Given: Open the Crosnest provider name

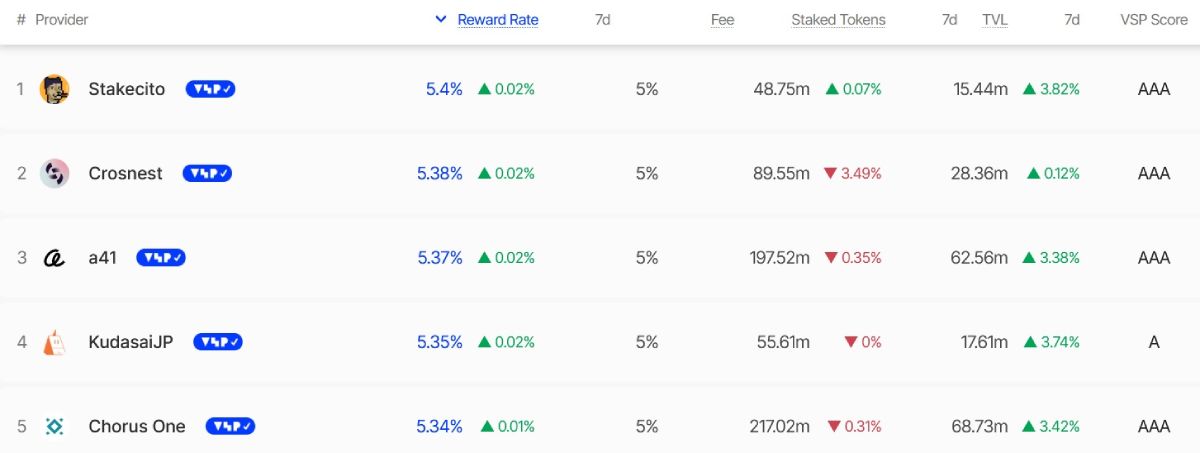Looking at the screenshot, I should pos(125,173).
